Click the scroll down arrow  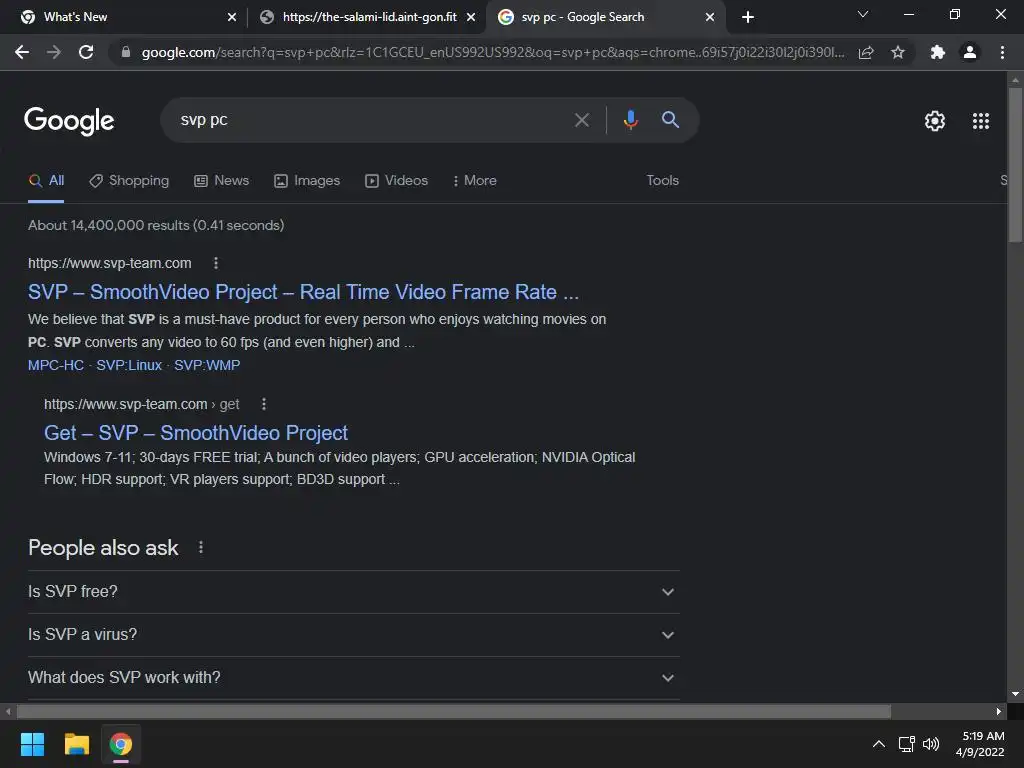(x=1015, y=694)
